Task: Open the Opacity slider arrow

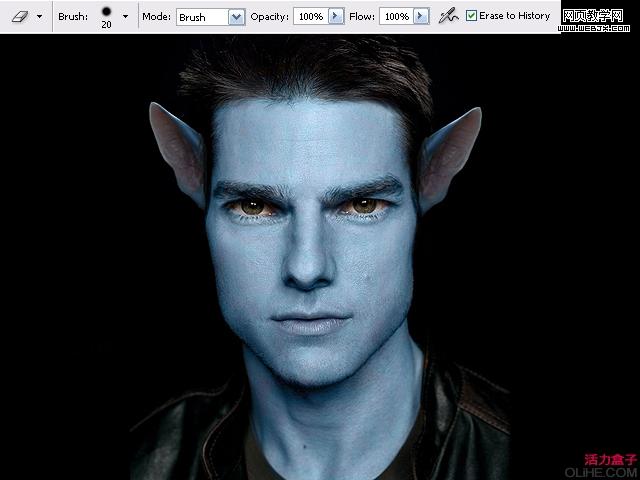Action: 336,17
